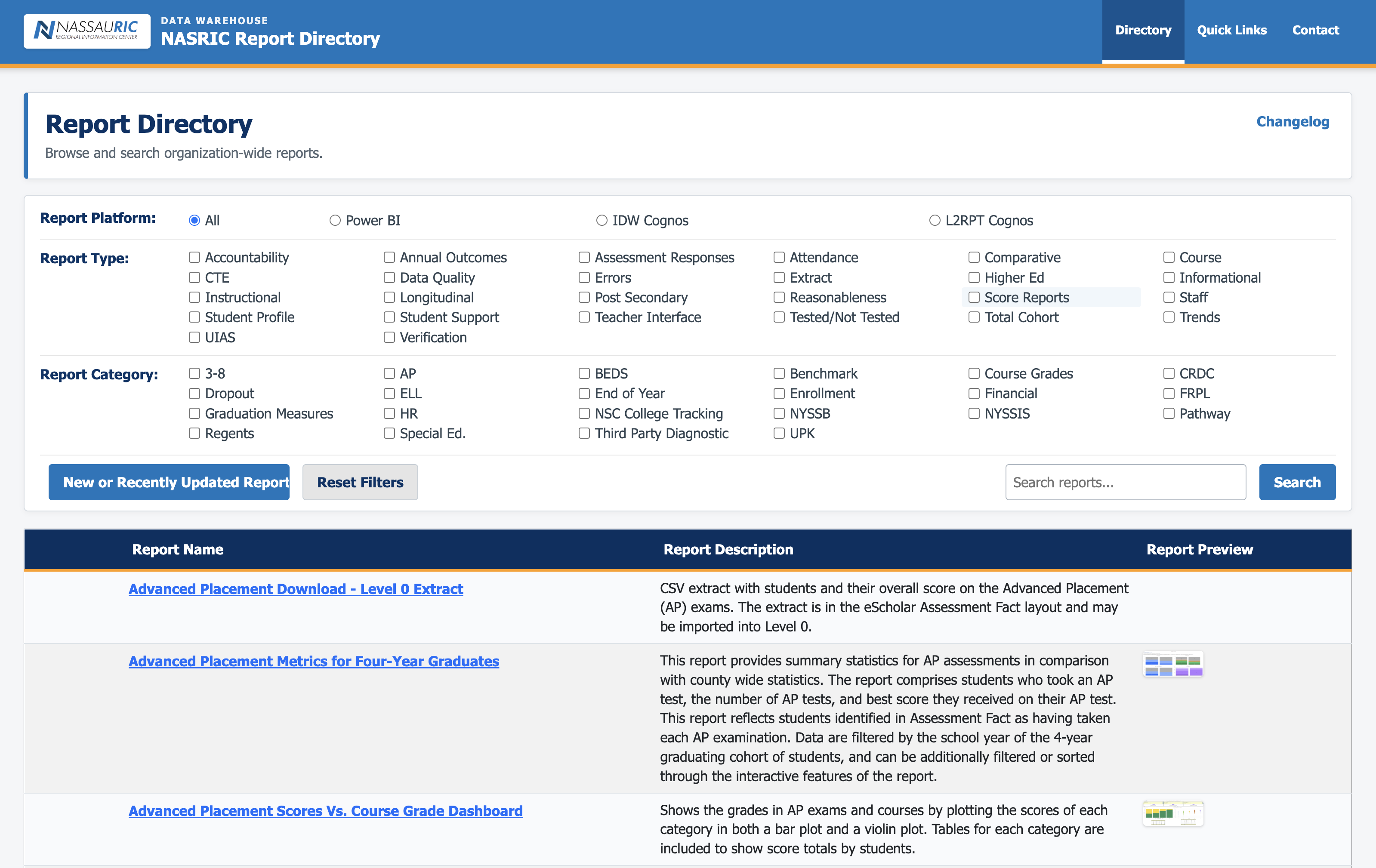This screenshot has width=1376, height=868.
Task: Check the Errors checkbox
Action: tap(584, 278)
